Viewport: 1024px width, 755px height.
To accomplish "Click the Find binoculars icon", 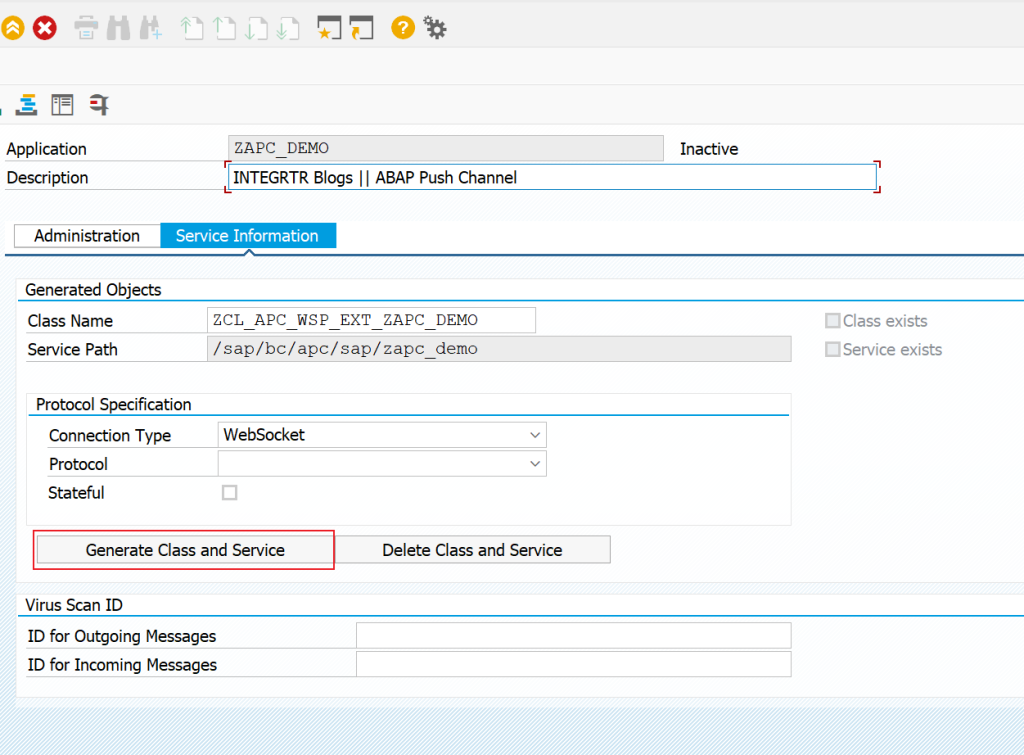I will (116, 27).
